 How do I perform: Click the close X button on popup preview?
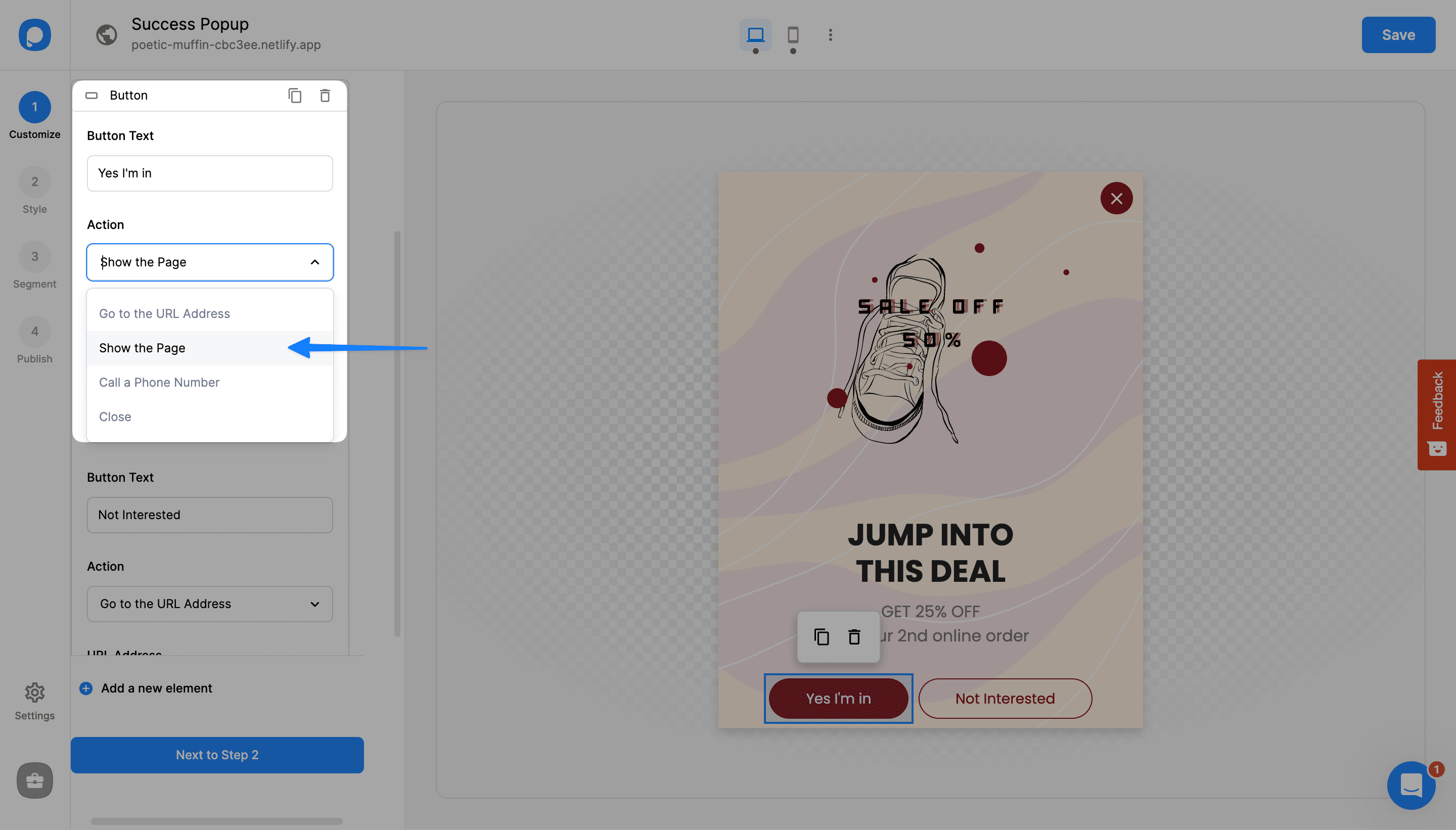1116,198
